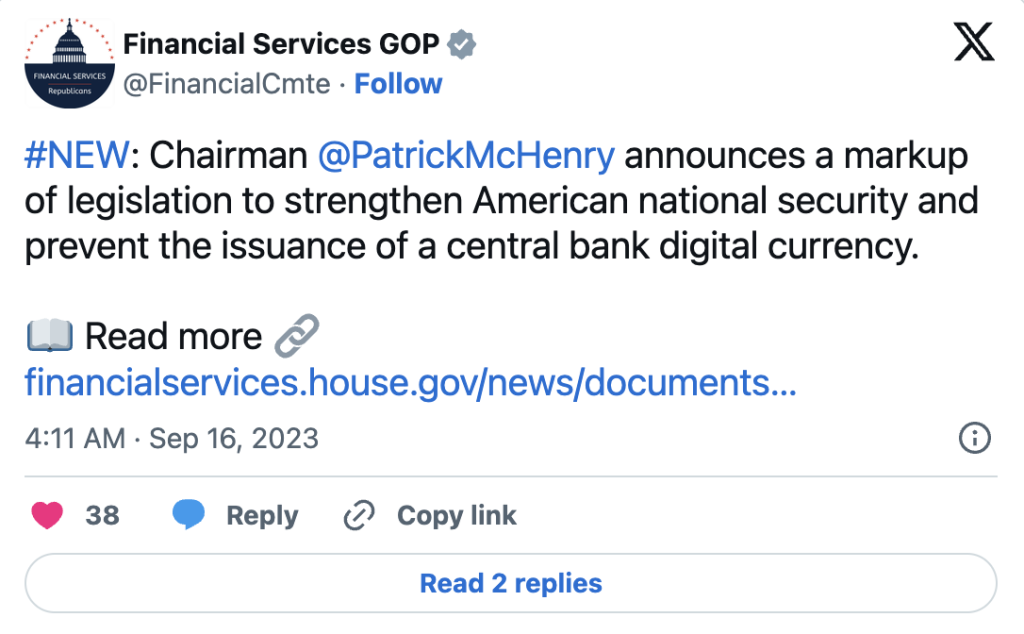Click the reply speech bubble icon

tap(188, 516)
